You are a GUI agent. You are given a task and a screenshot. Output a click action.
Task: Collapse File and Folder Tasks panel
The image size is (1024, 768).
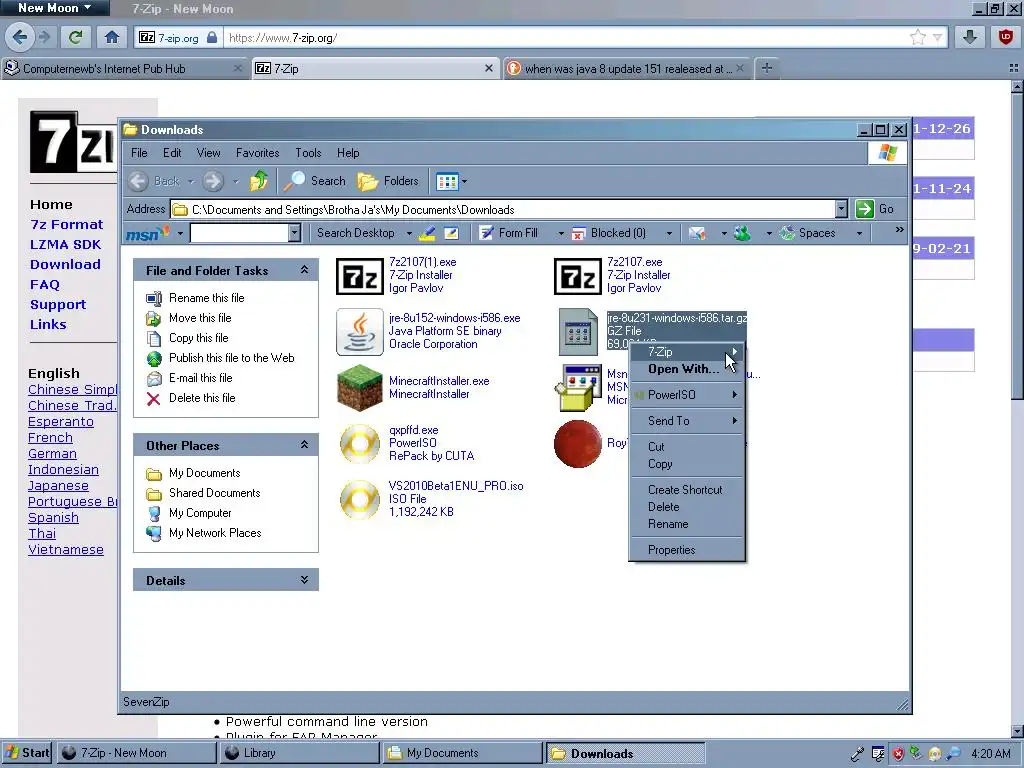[x=304, y=270]
